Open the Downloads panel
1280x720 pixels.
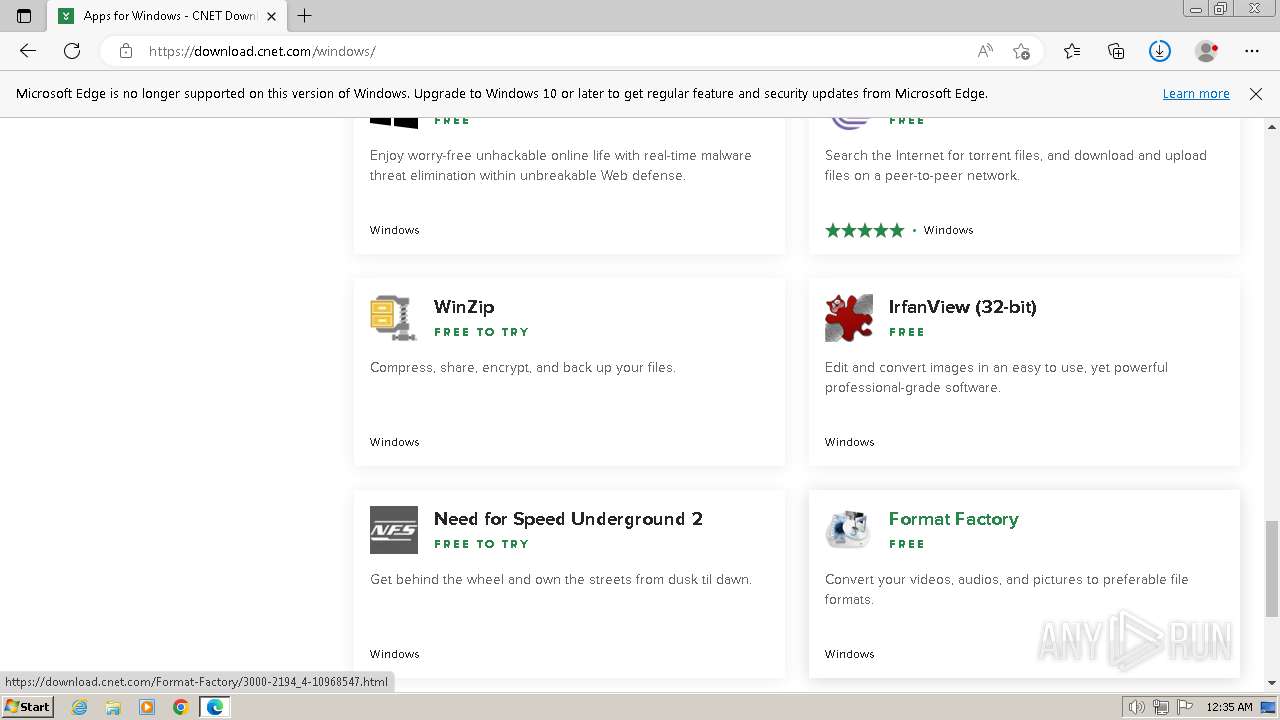point(1160,51)
